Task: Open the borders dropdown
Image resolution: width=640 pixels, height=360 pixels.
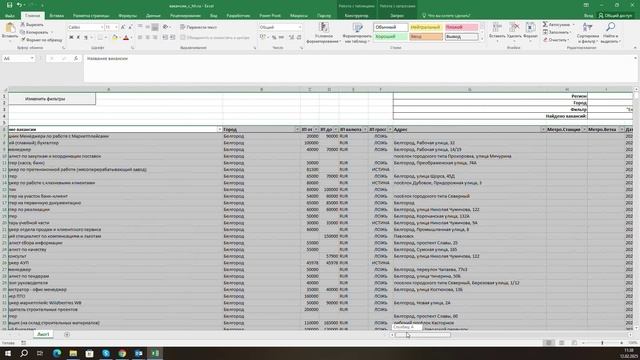Action: (x=106, y=38)
